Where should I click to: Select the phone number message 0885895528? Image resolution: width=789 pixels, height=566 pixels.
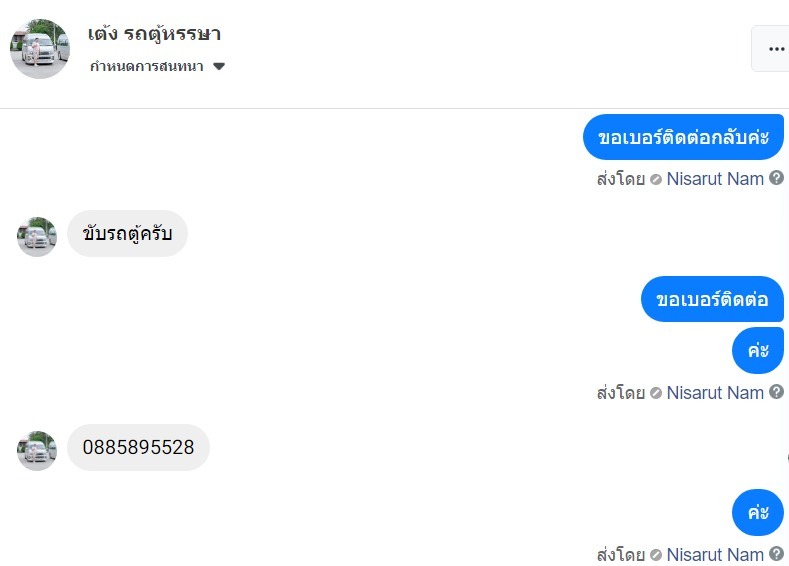coord(138,447)
